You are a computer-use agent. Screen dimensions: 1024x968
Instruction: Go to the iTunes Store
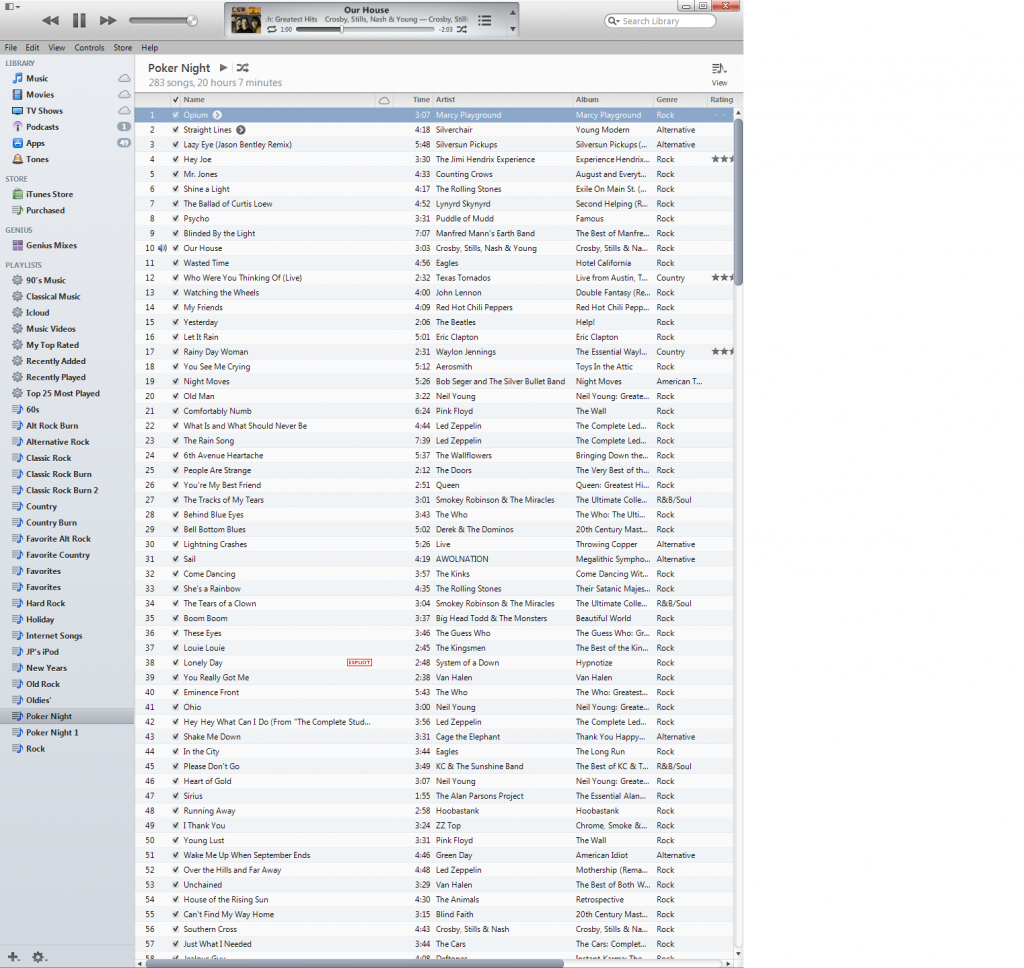49,194
